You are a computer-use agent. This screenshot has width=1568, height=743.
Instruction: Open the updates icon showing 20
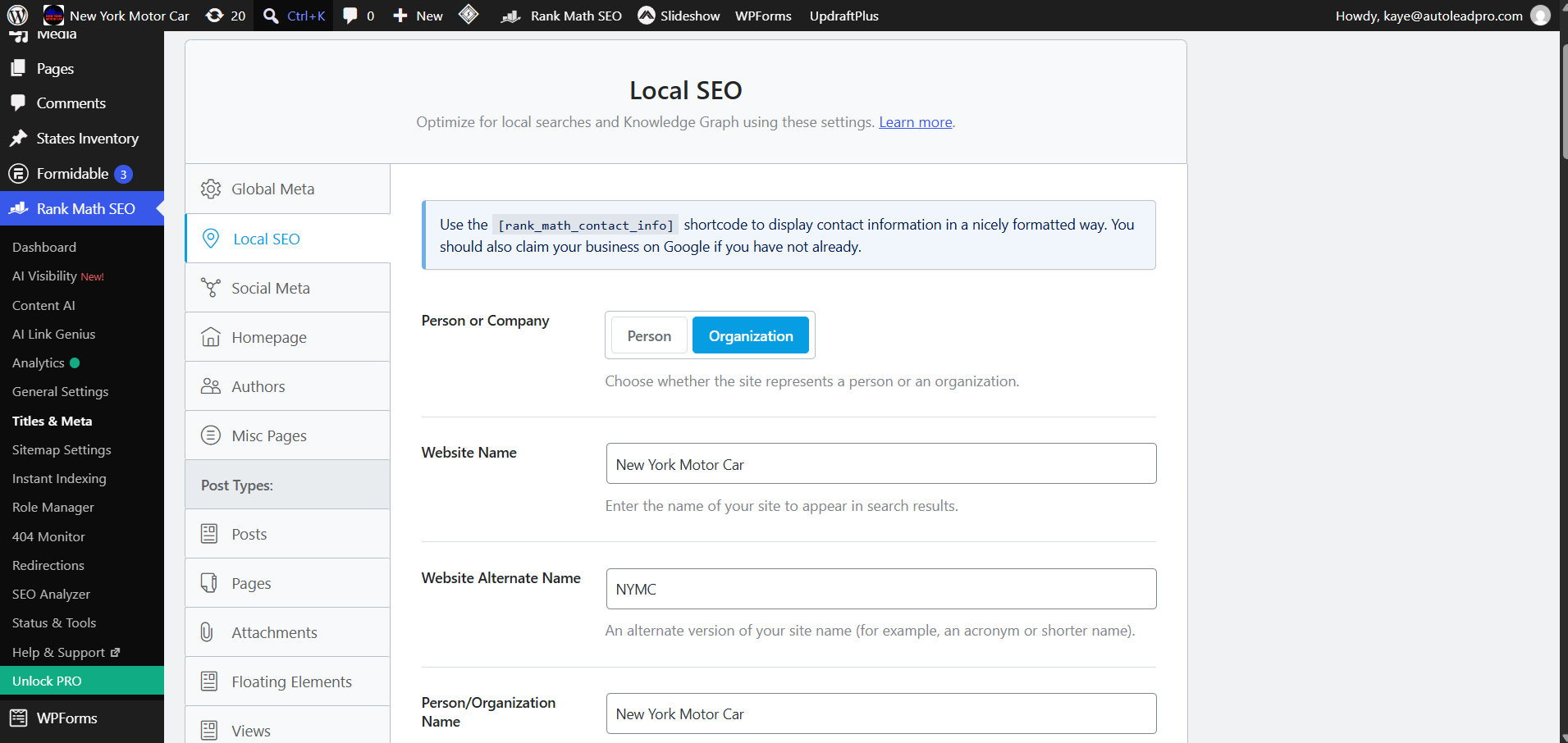coord(214,16)
